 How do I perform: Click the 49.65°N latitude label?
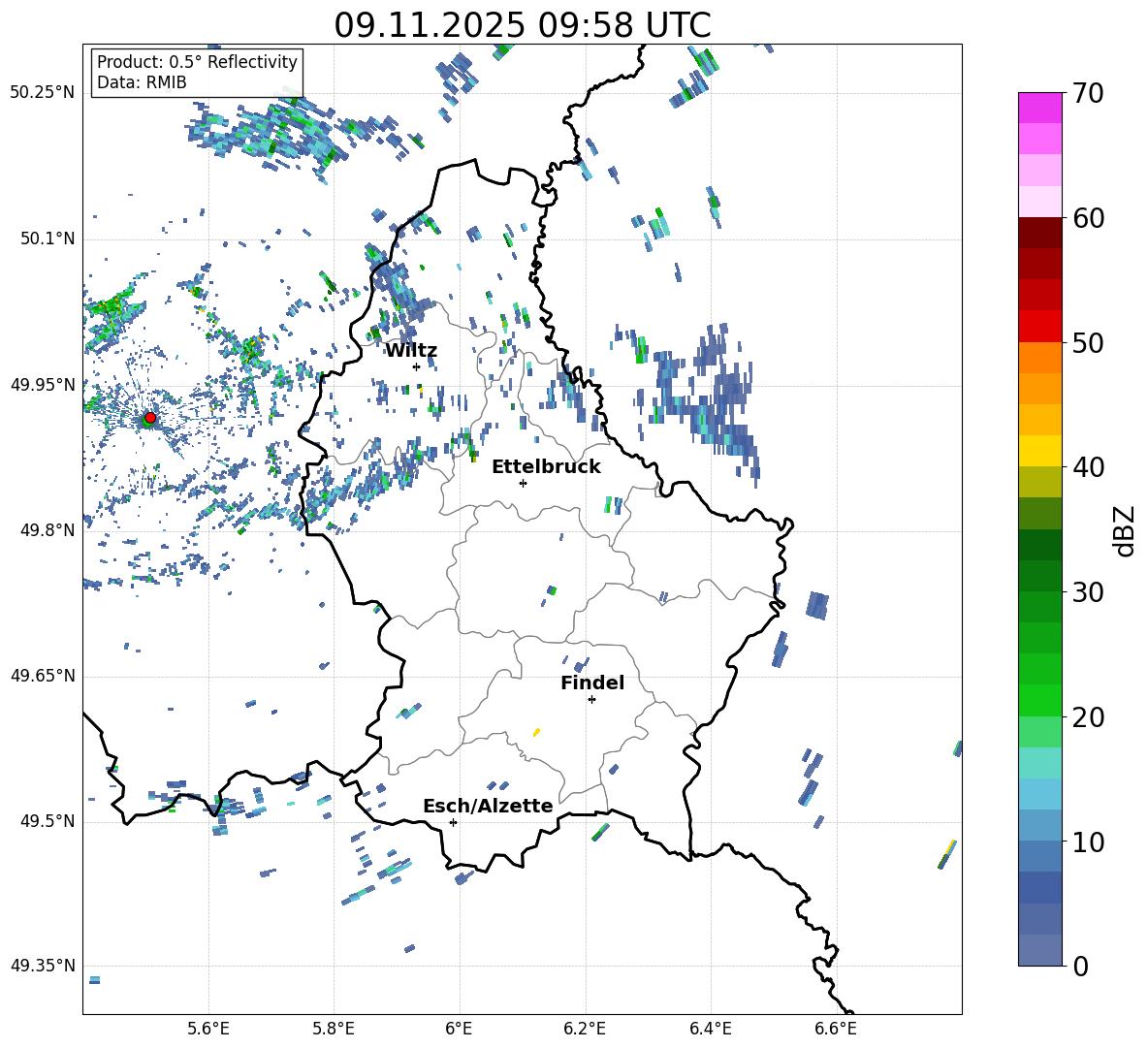click(x=43, y=676)
